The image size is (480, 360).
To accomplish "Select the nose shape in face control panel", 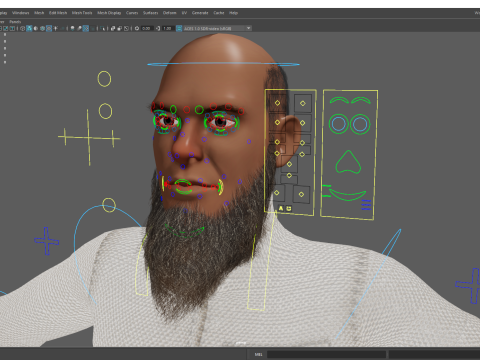I will click(348, 162).
